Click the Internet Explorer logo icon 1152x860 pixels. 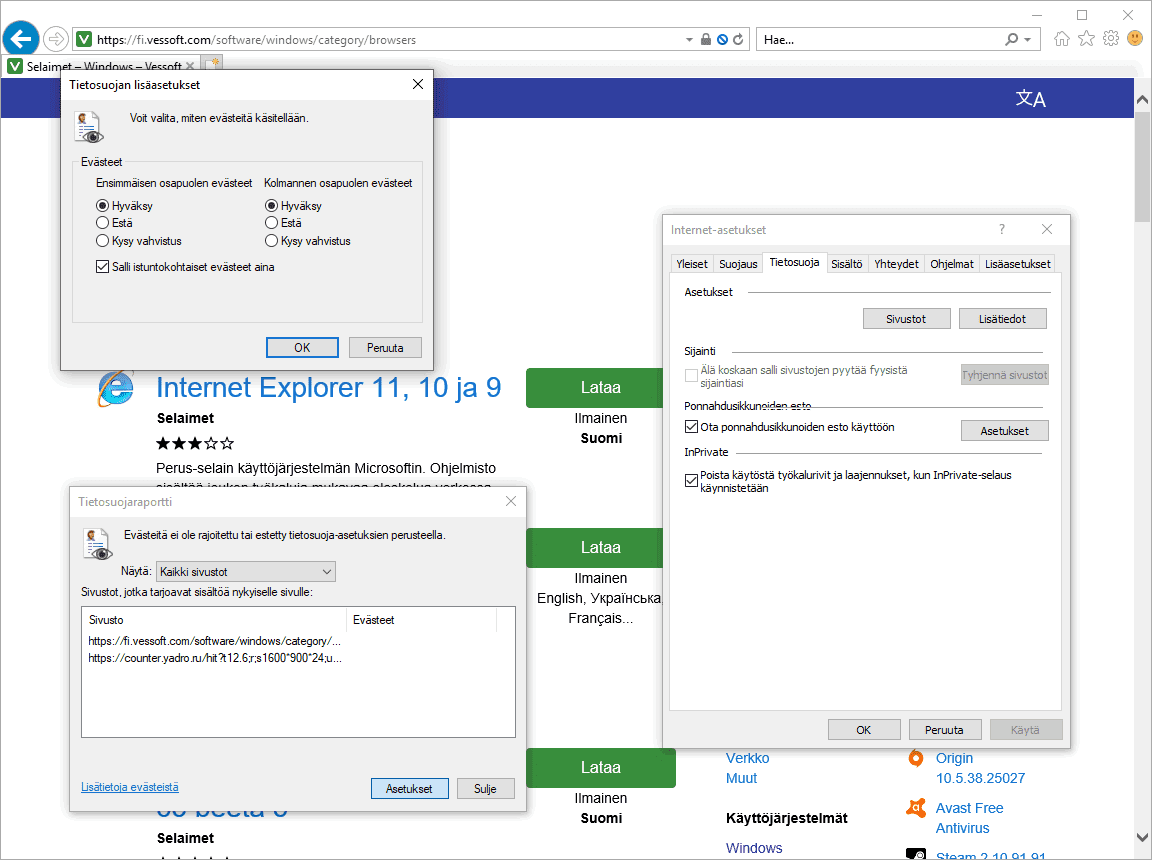tap(115, 388)
